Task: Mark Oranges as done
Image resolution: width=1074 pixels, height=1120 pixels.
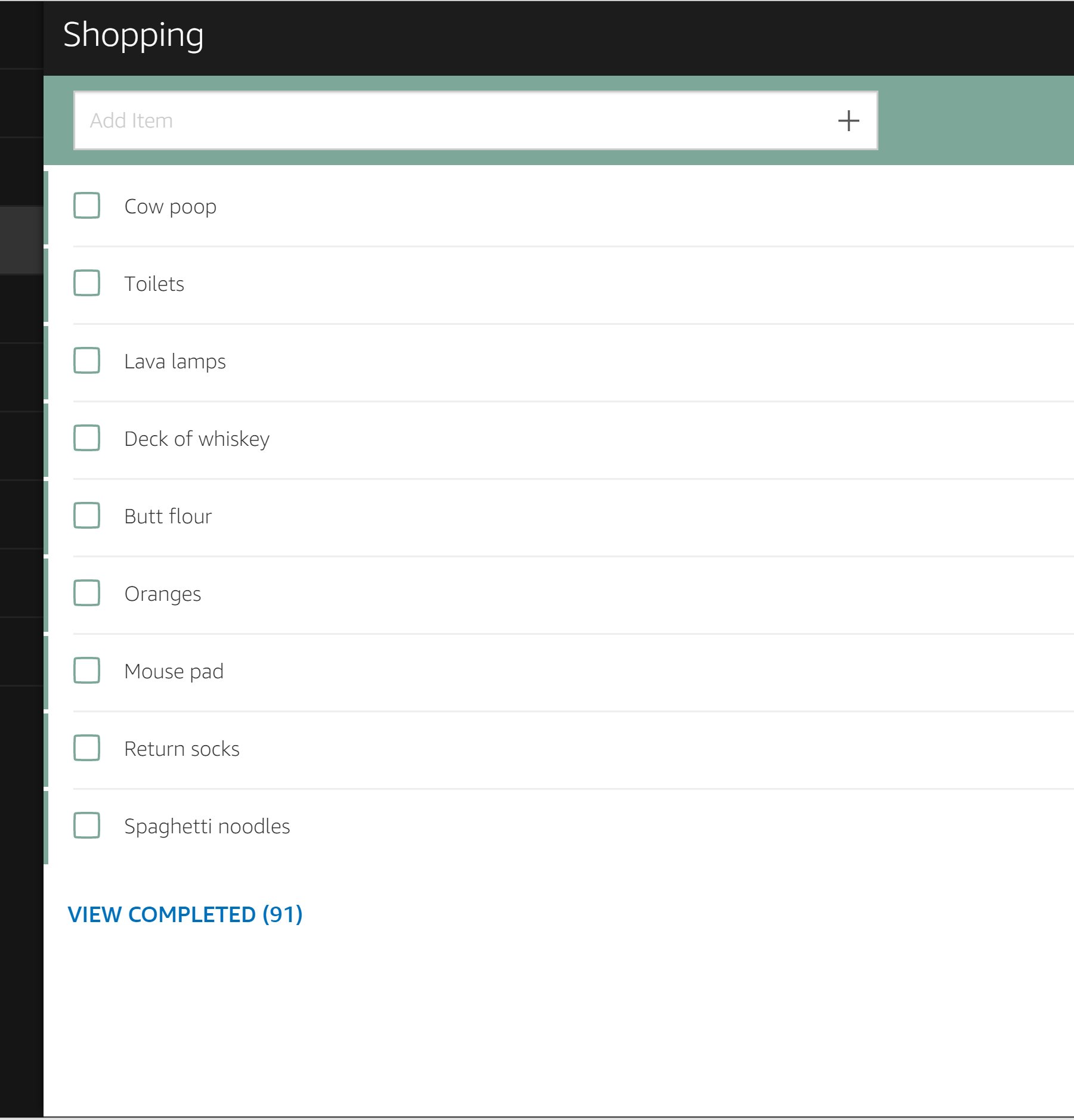Action: 86,593
